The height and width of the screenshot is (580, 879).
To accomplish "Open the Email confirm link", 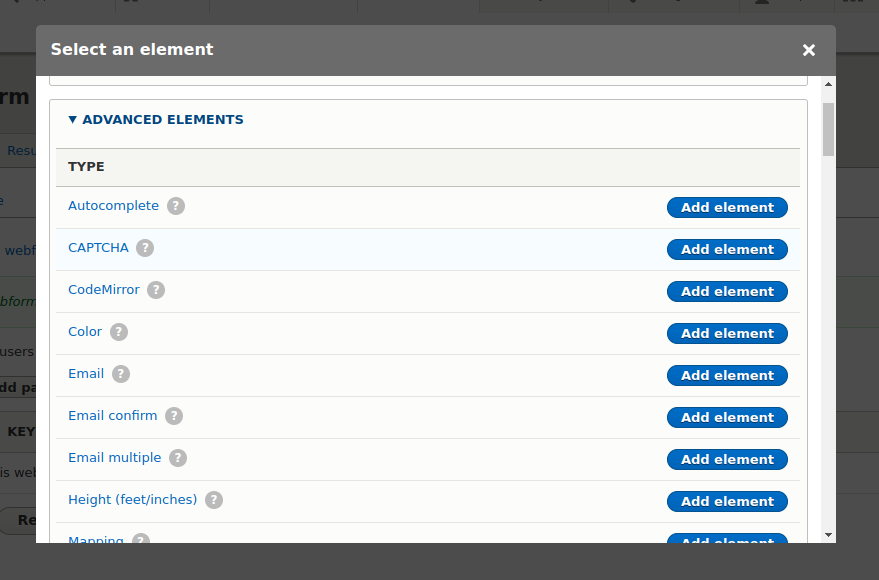I will (x=113, y=416).
